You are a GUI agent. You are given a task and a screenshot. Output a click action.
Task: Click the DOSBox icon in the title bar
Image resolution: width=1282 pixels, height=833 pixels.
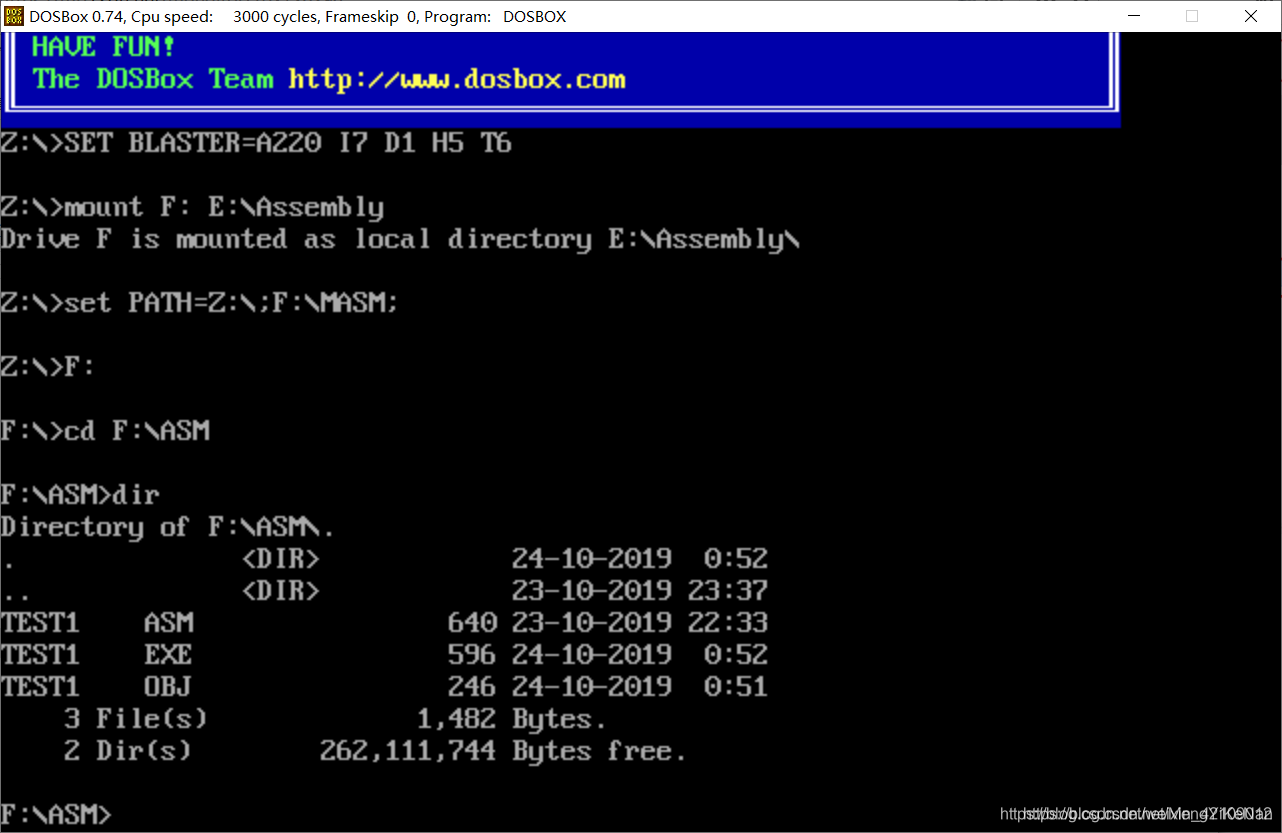(x=14, y=16)
